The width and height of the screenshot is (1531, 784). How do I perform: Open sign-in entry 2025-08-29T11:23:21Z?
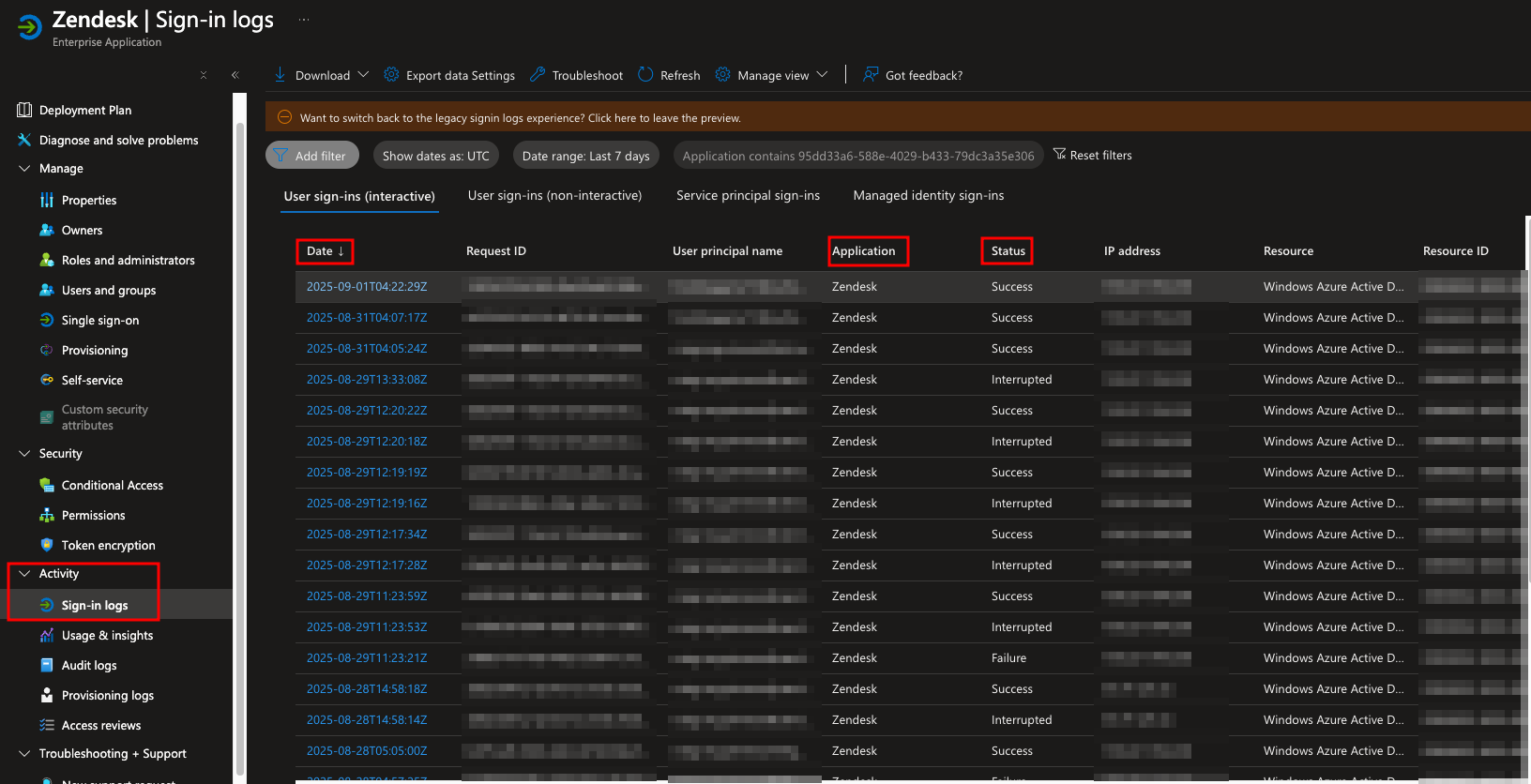(x=367, y=657)
